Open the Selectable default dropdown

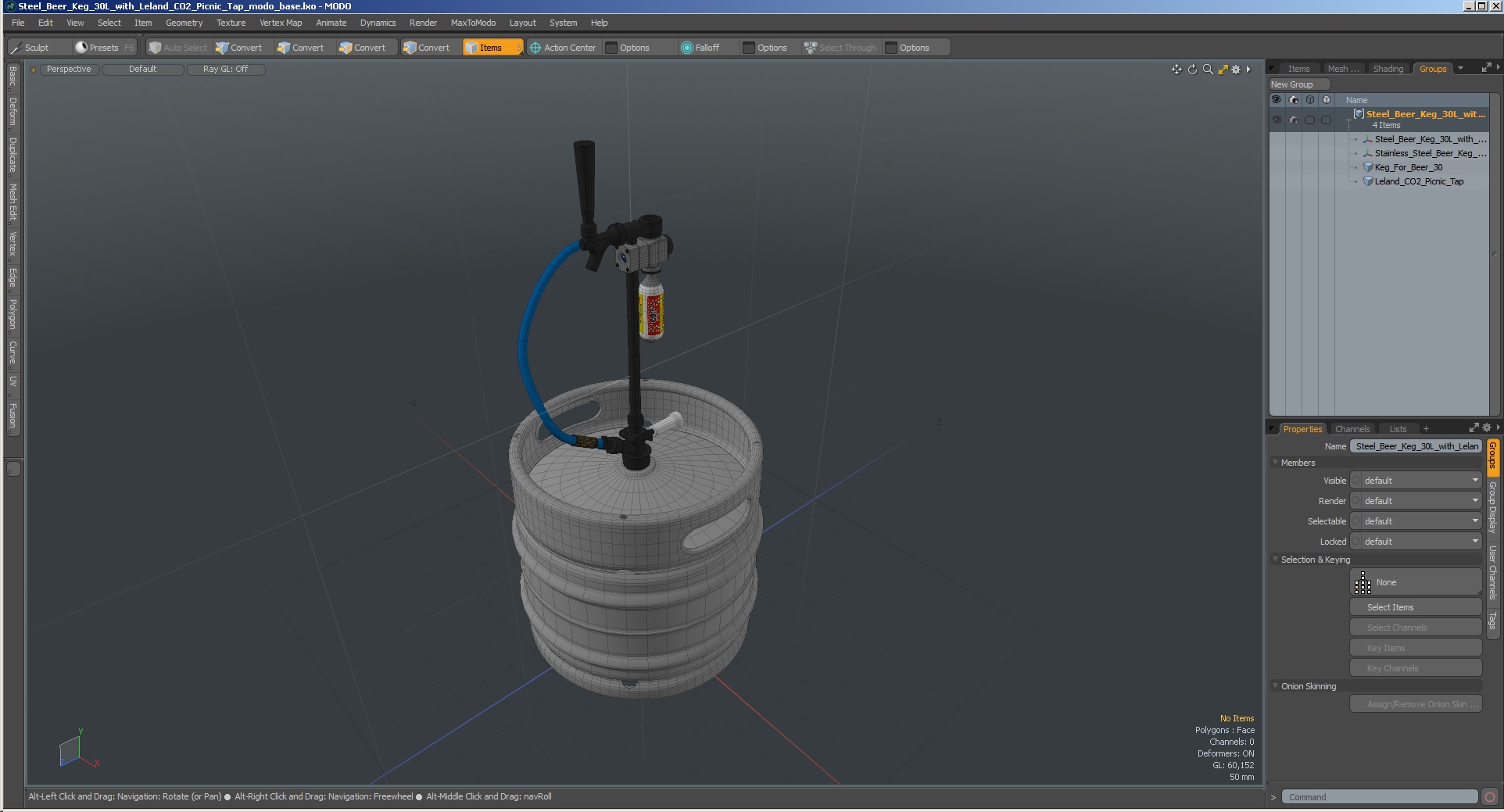click(x=1421, y=521)
